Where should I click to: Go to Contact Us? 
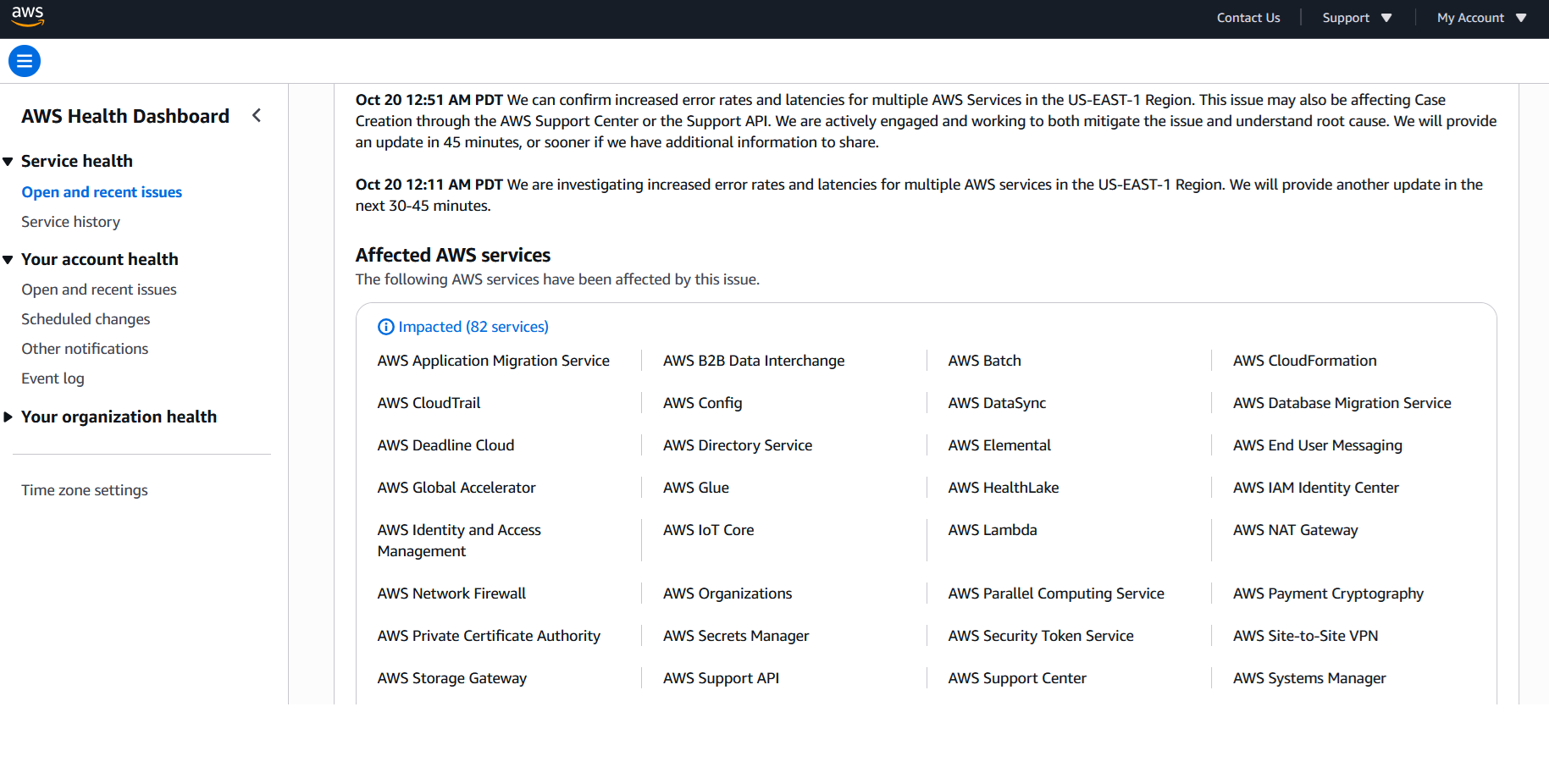point(1247,18)
